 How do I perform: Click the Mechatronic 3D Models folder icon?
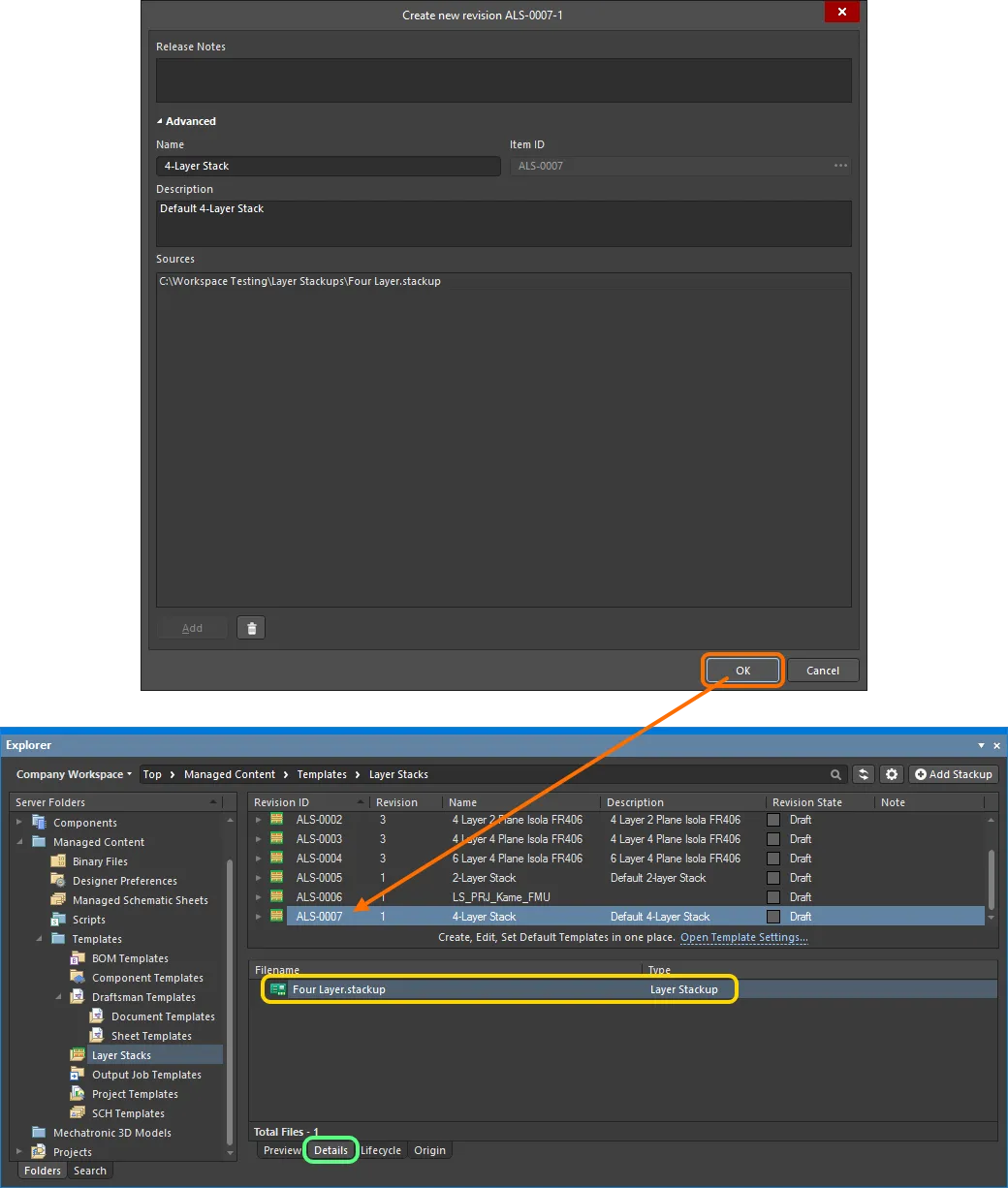[x=39, y=1133]
